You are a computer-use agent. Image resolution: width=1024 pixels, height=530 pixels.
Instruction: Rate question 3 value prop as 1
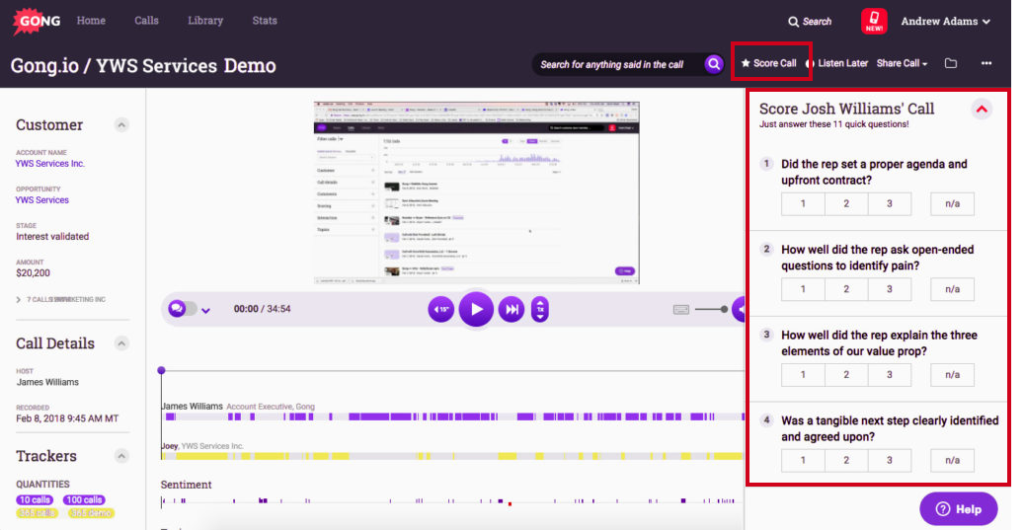click(x=803, y=375)
